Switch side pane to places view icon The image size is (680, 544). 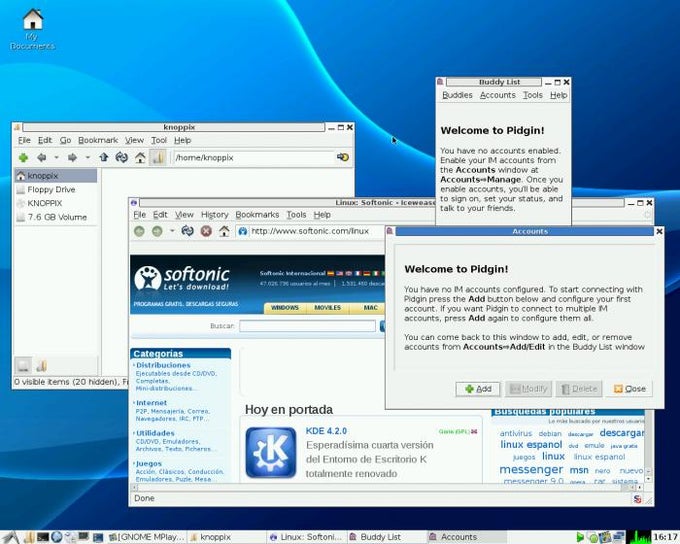pos(24,365)
